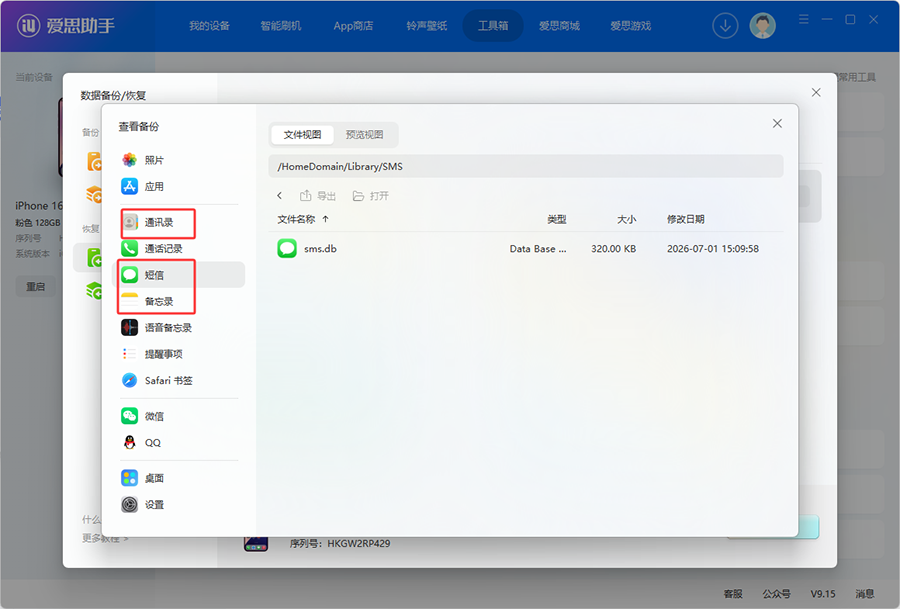Image resolution: width=900 pixels, height=609 pixels.
Task: Open the 设置 settings gear icon
Action: pyautogui.click(x=130, y=505)
